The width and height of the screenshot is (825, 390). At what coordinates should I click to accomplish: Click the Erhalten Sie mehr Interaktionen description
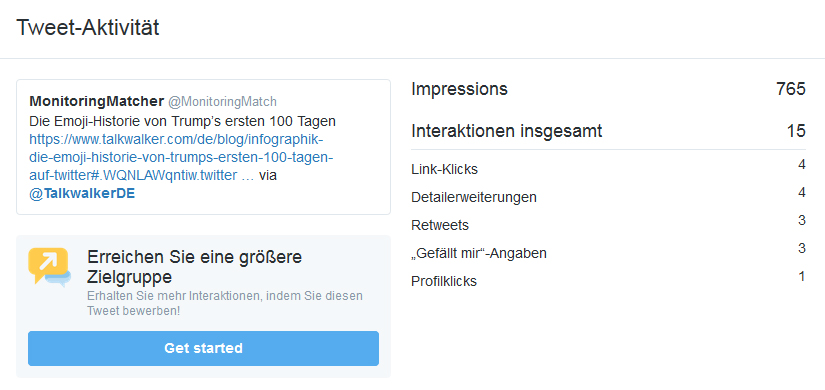[x=225, y=303]
